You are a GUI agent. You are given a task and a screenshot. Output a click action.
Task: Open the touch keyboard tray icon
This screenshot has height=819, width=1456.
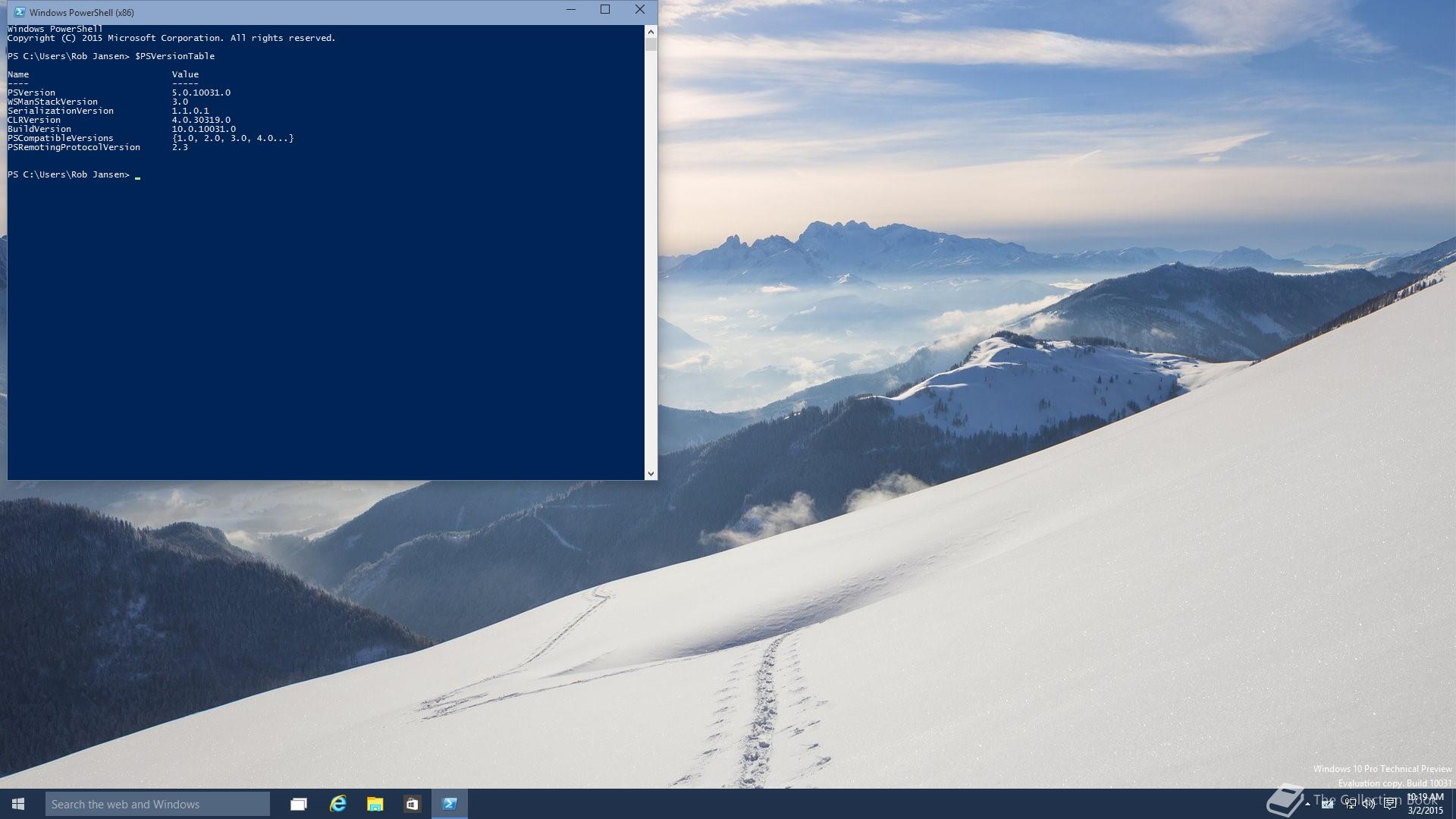(x=1327, y=805)
